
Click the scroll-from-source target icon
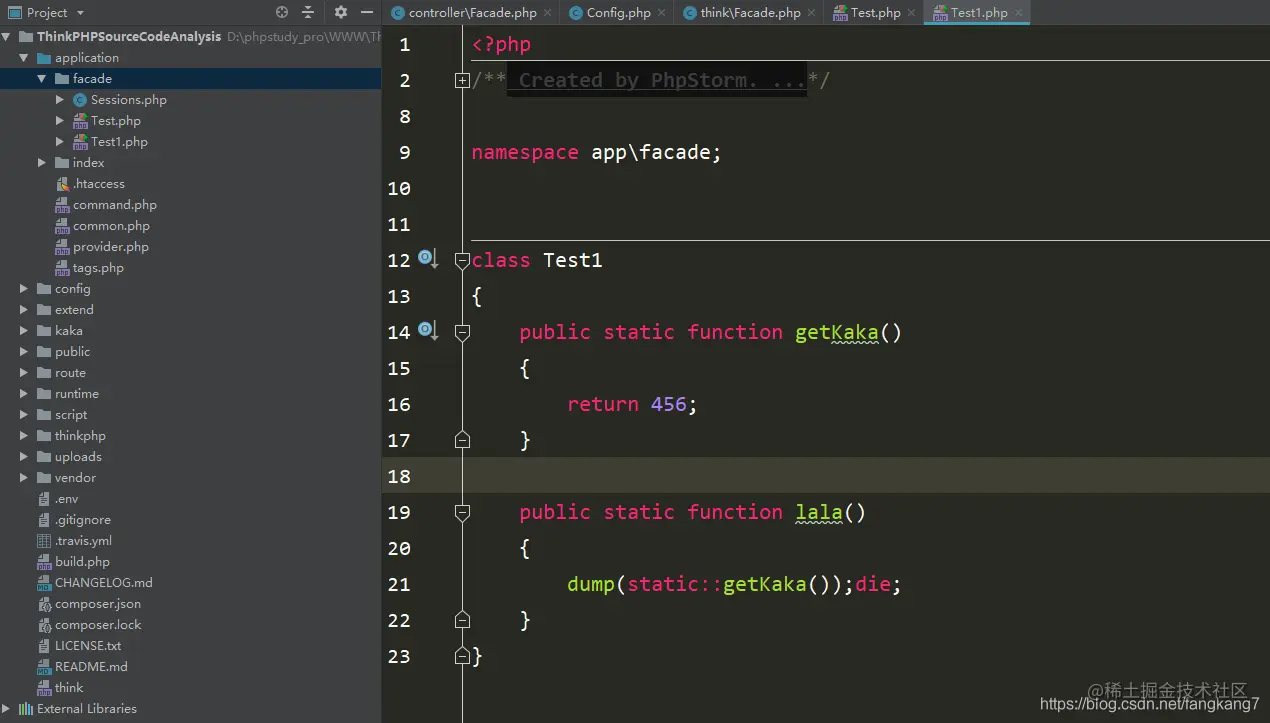point(282,12)
